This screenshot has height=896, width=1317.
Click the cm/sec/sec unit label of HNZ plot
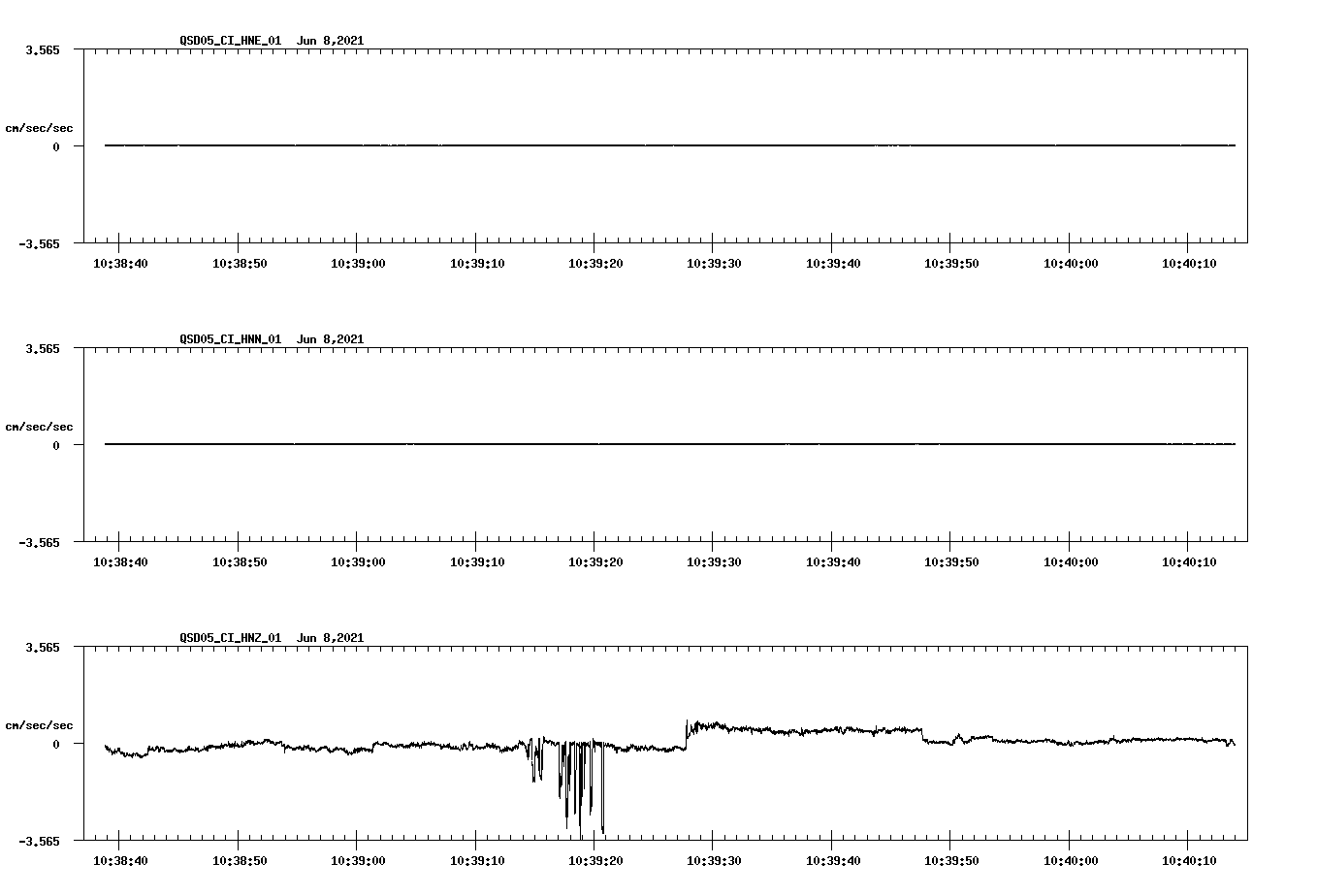pyautogui.click(x=39, y=726)
